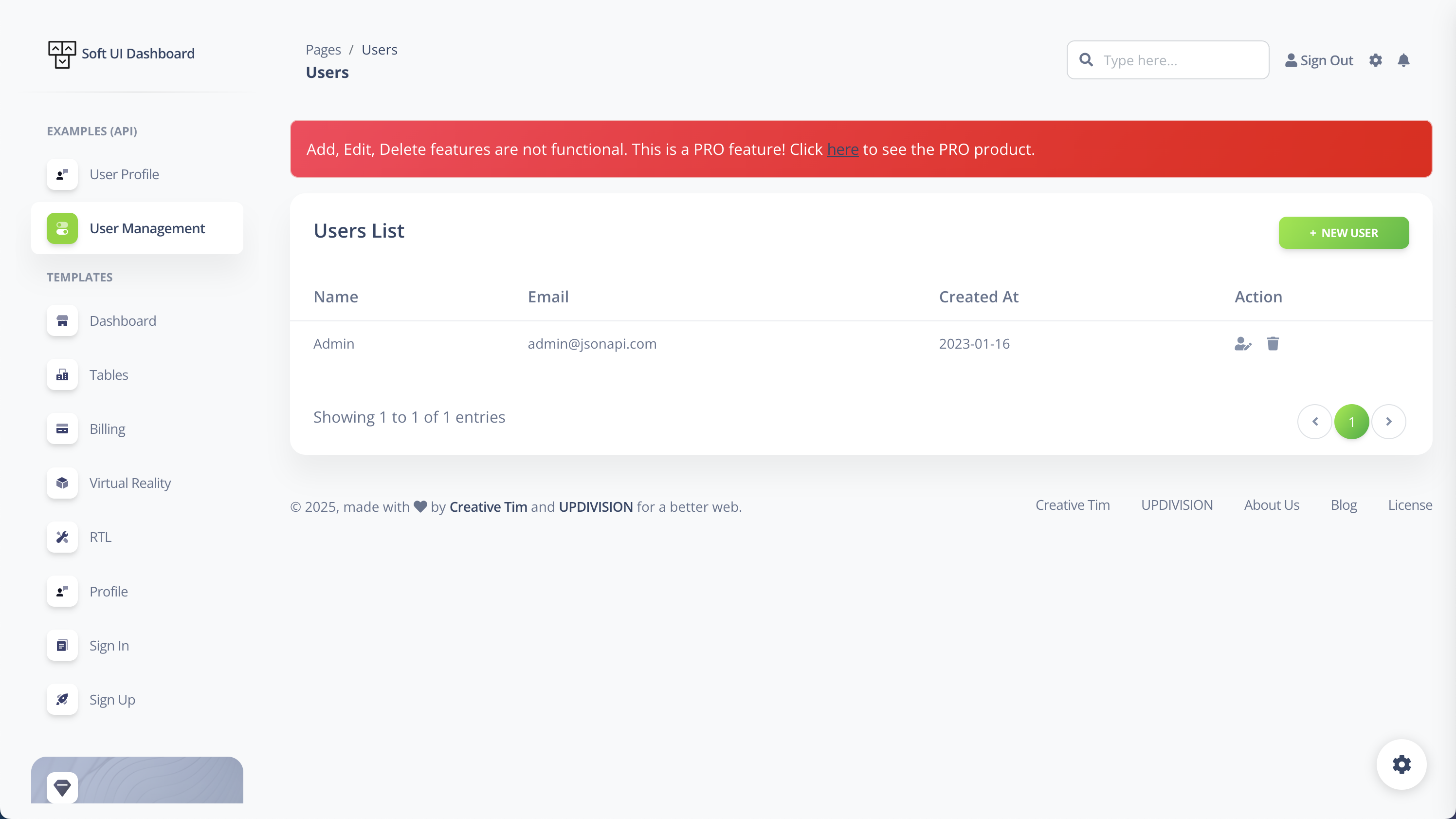The image size is (1456, 819).
Task: Click the delete trash icon for Admin
Action: (x=1273, y=343)
